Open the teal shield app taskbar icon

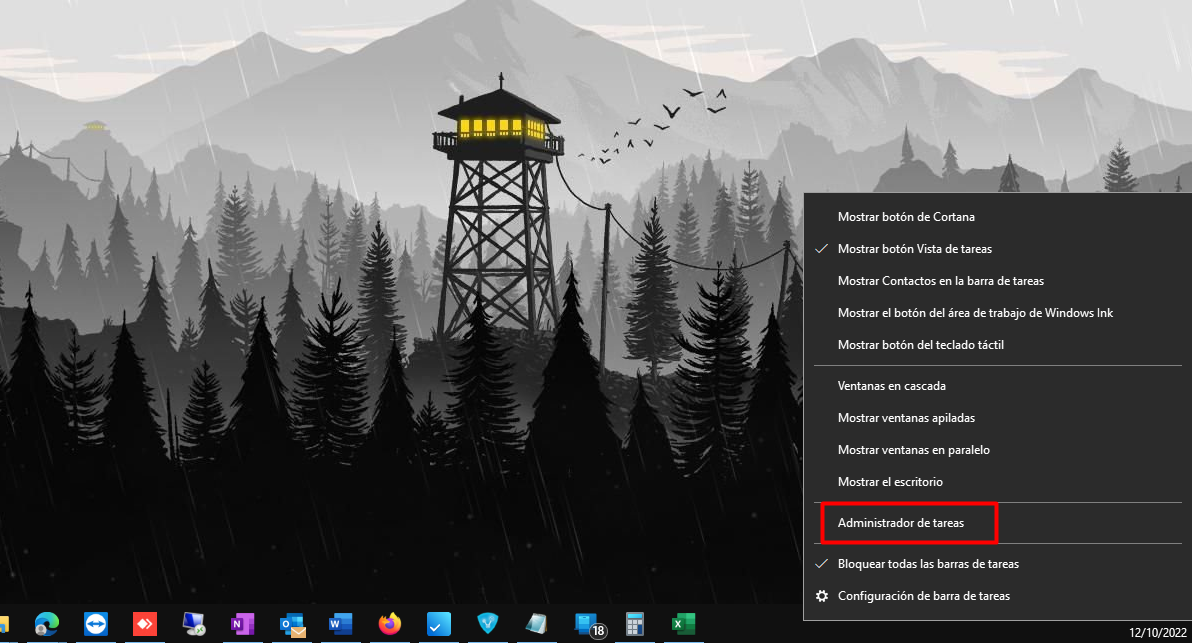487,624
